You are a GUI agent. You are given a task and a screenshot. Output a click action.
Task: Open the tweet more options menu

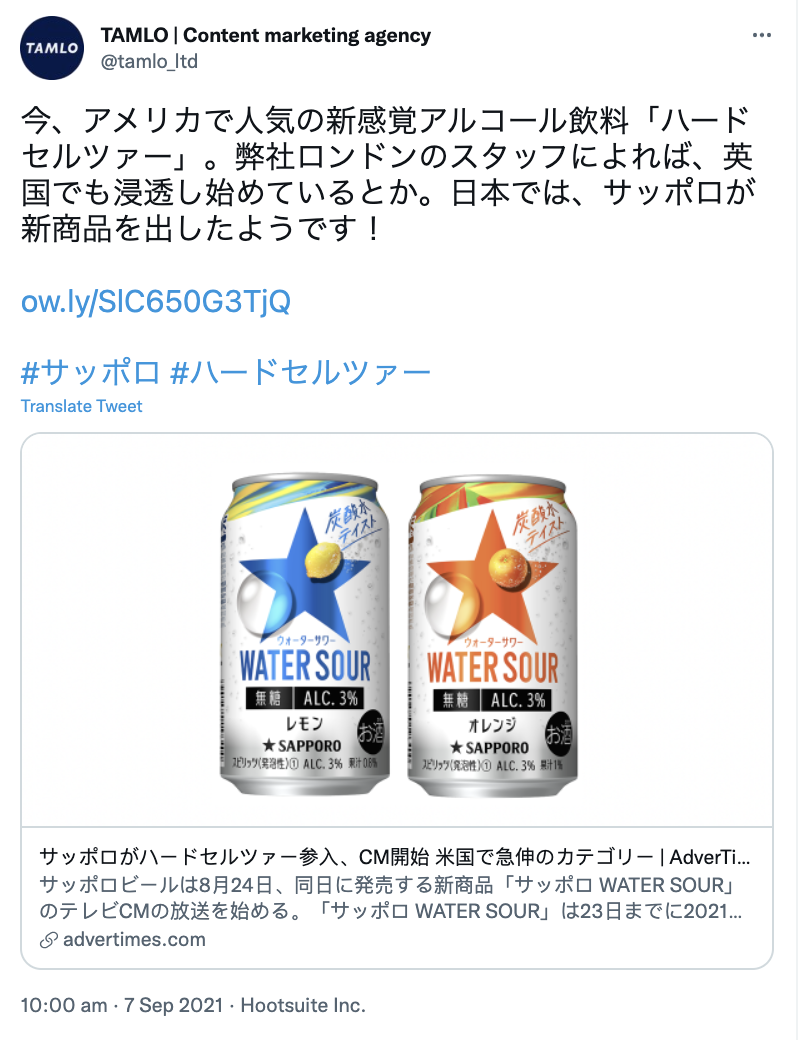(x=762, y=35)
